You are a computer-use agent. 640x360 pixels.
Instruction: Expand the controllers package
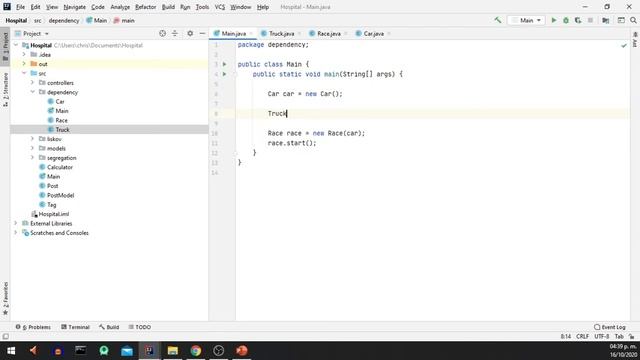coord(32,82)
